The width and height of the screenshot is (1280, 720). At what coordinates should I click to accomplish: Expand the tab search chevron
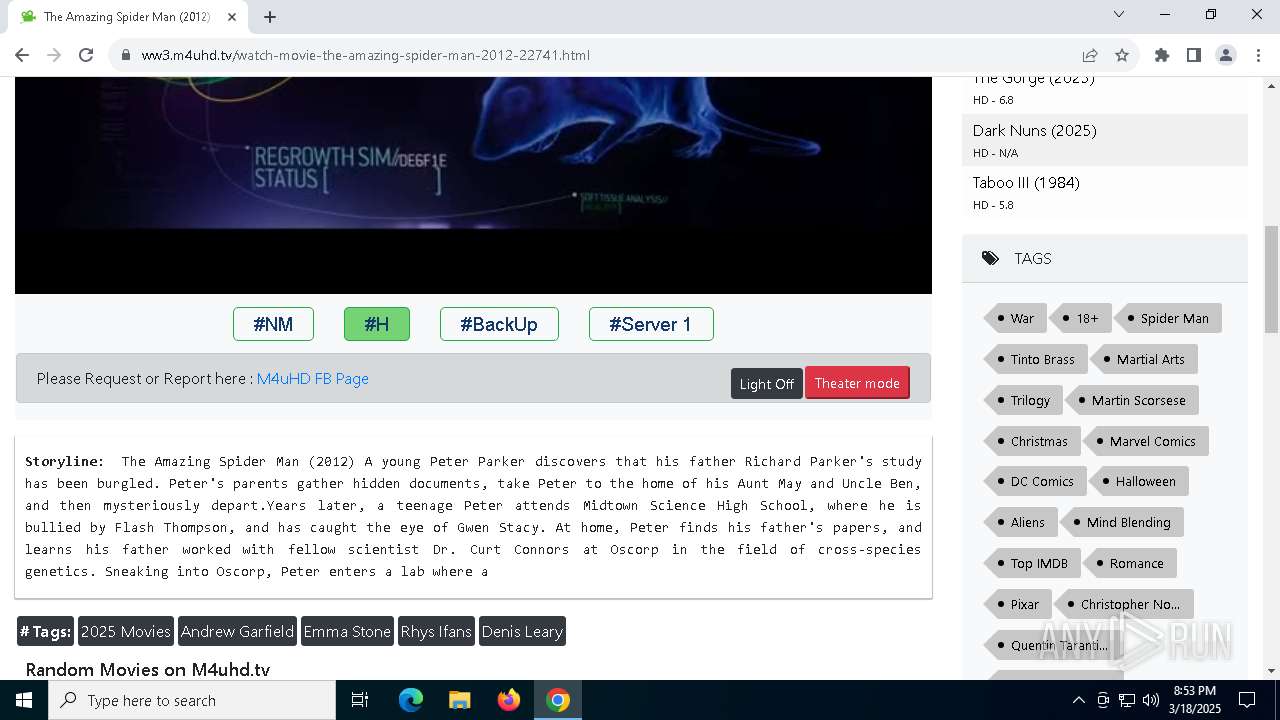[1119, 14]
